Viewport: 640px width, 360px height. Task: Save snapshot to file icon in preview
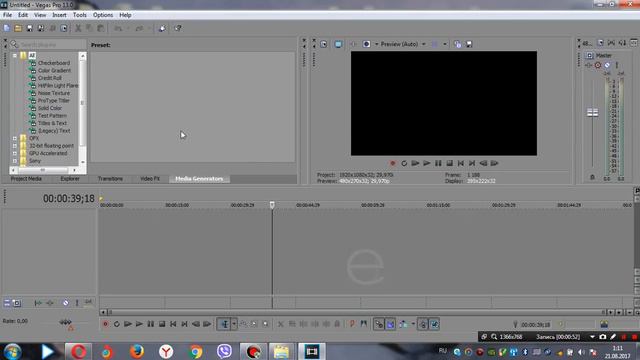tap(469, 44)
